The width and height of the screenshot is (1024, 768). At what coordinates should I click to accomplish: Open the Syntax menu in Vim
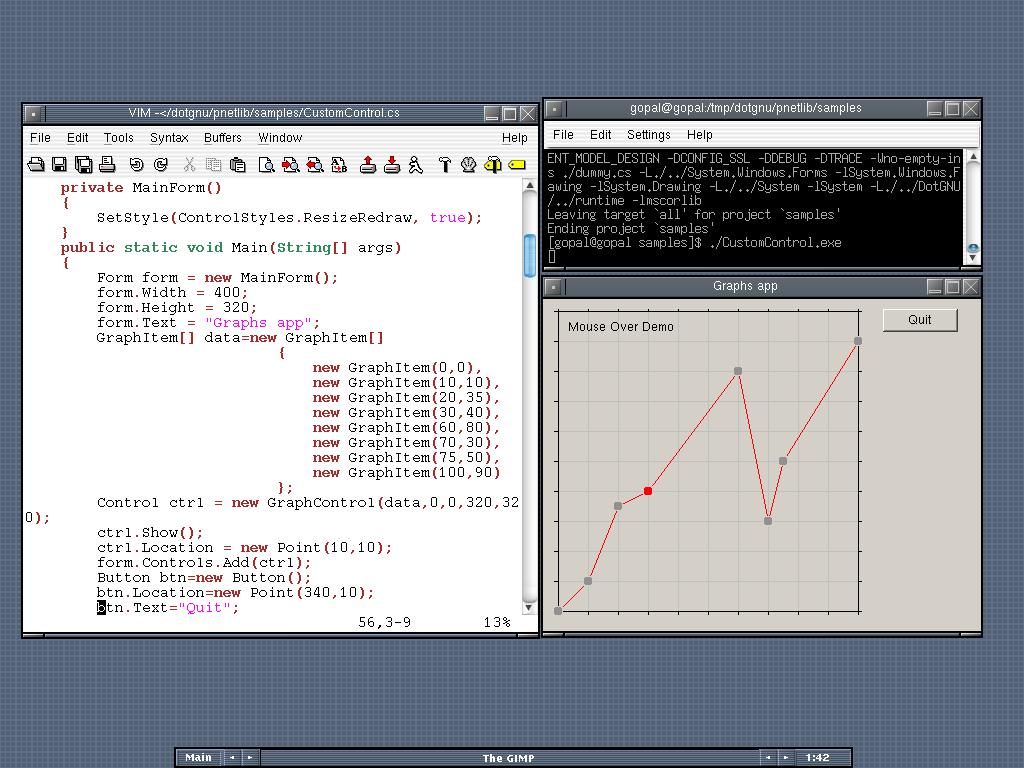click(169, 138)
